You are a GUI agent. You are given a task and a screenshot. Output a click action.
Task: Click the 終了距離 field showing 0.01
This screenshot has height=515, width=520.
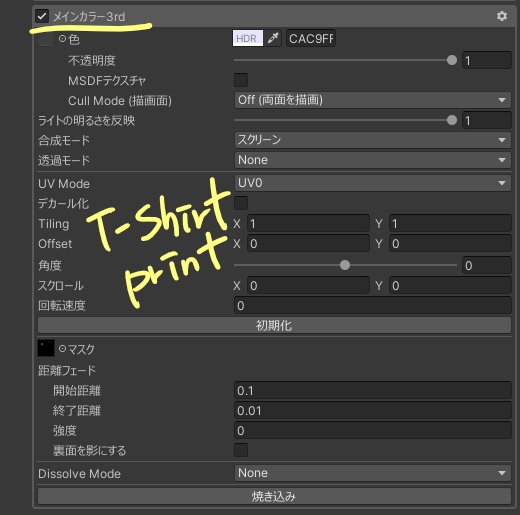(x=373, y=410)
